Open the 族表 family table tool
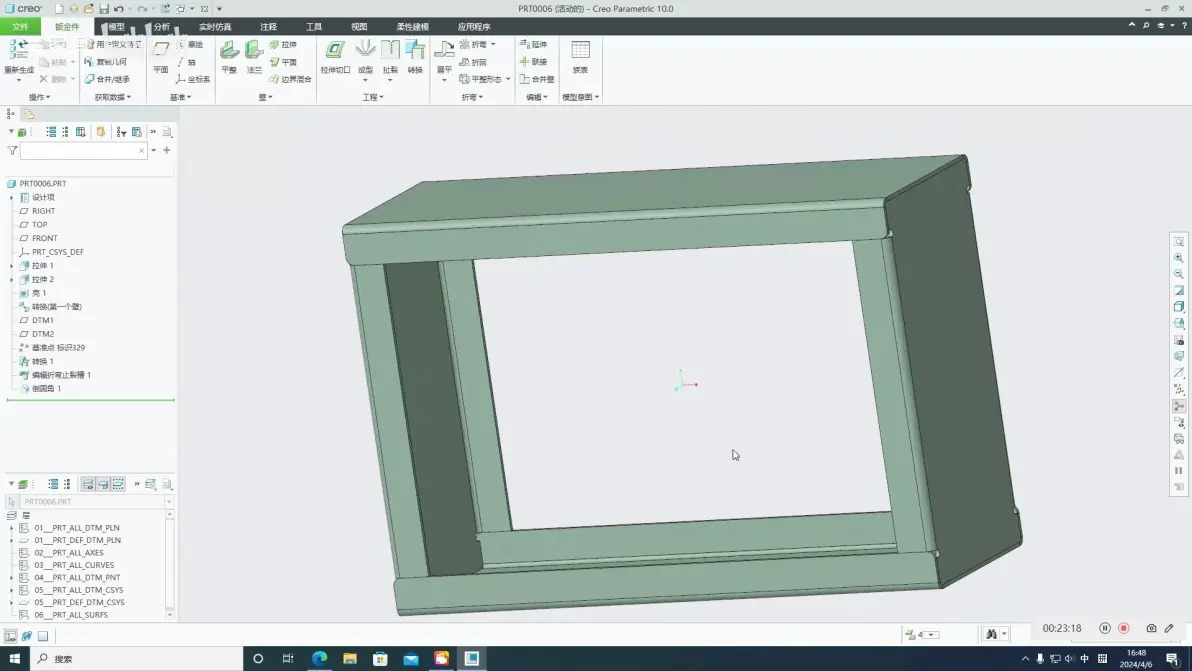 pyautogui.click(x=580, y=57)
